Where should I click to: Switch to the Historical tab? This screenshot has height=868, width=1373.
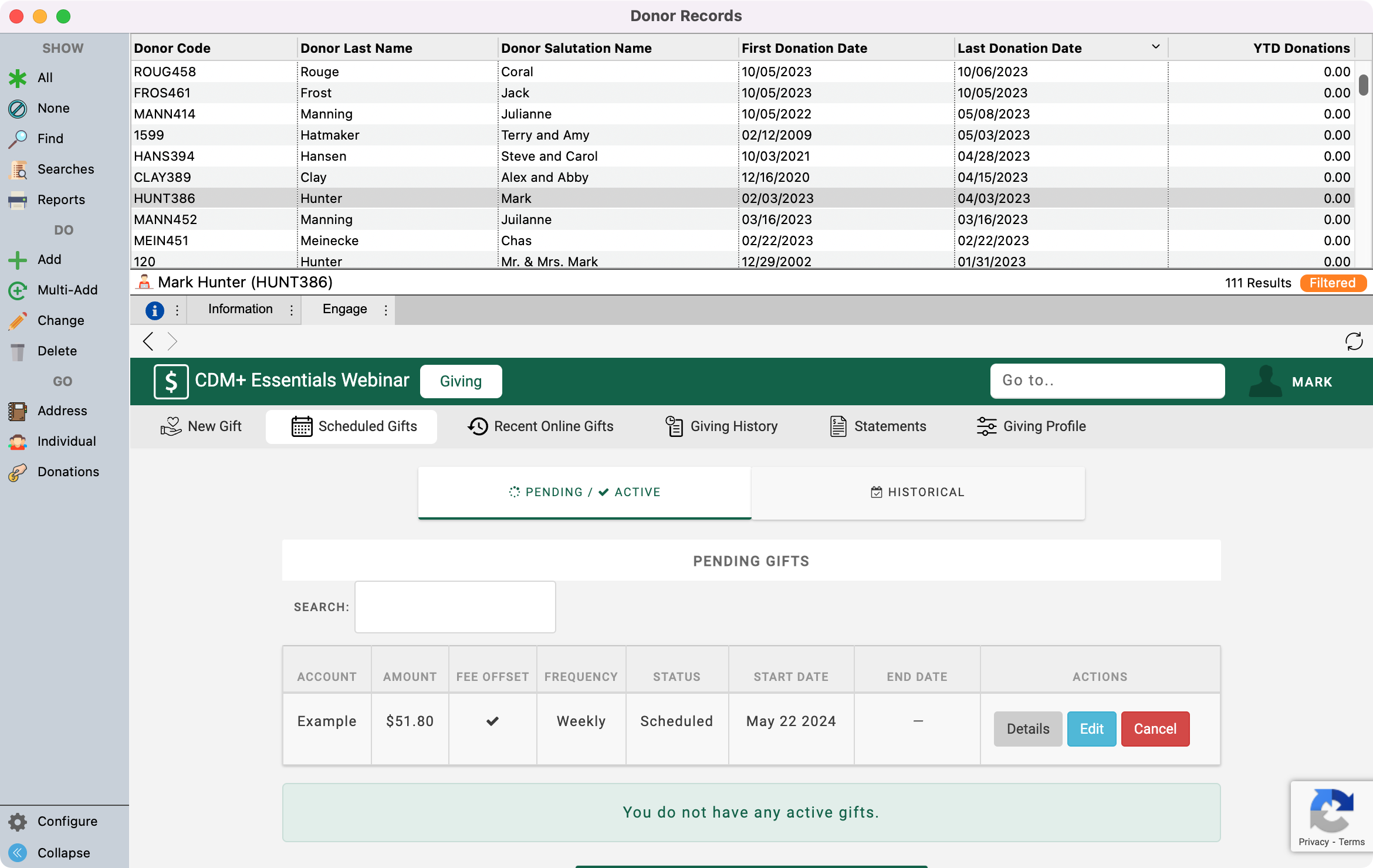tap(918, 492)
